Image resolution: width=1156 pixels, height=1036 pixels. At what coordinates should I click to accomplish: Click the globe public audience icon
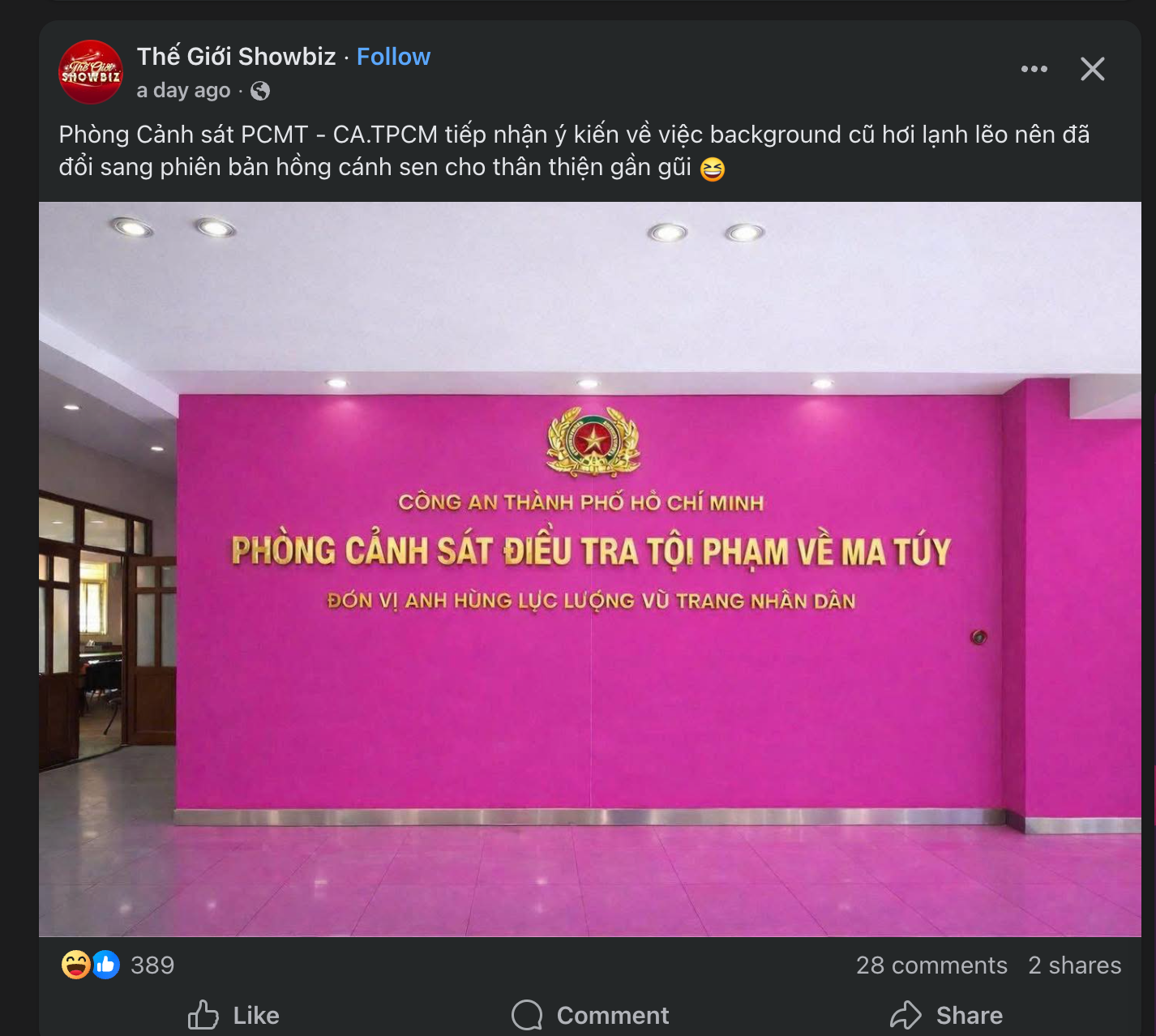coord(260,91)
